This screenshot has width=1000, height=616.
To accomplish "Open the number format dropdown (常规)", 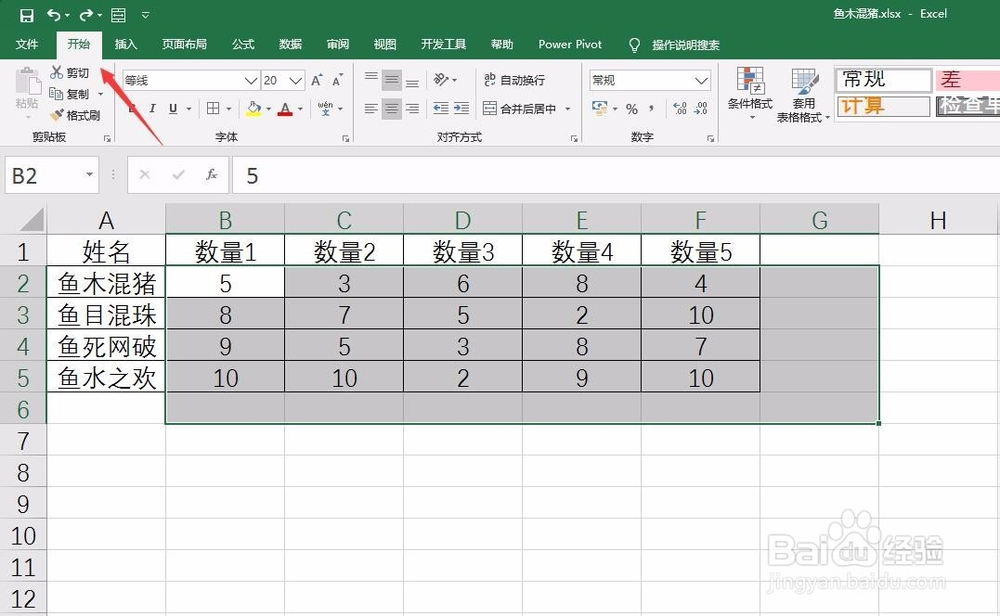I will [x=701, y=80].
